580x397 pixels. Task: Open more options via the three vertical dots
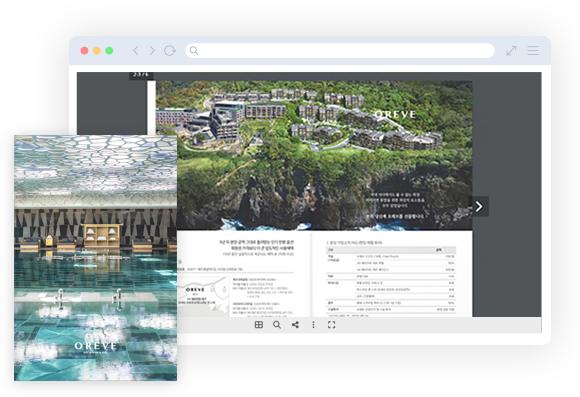(x=313, y=325)
